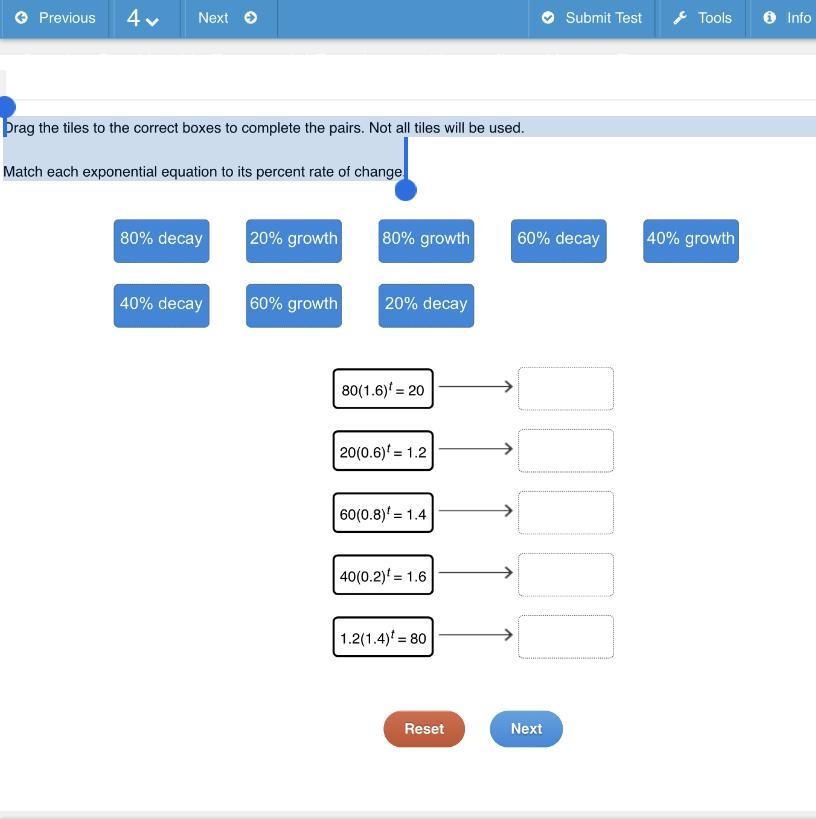Select the 40% decay tile
This screenshot has height=819, width=816.
coord(161,306)
